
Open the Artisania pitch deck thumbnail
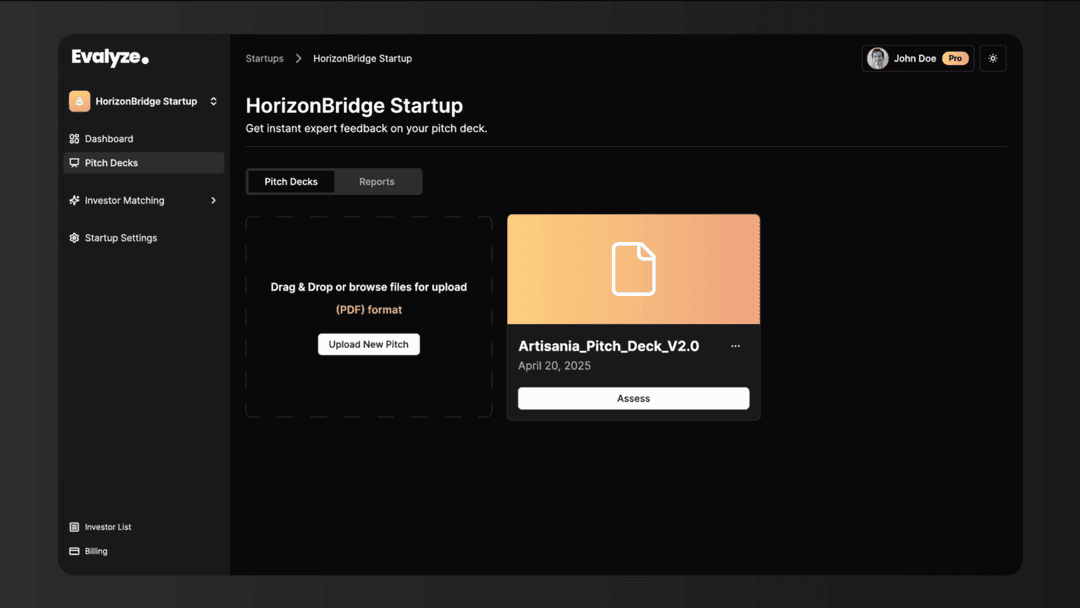click(633, 269)
